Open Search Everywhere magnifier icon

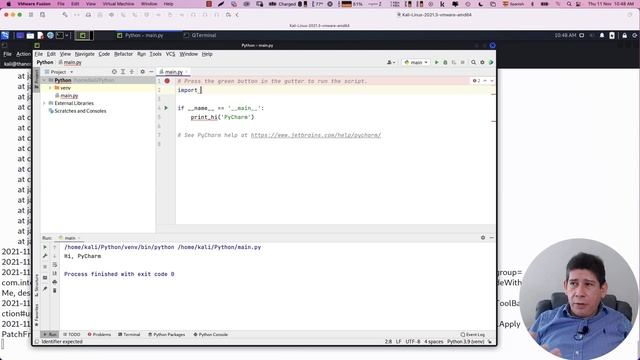[473, 62]
